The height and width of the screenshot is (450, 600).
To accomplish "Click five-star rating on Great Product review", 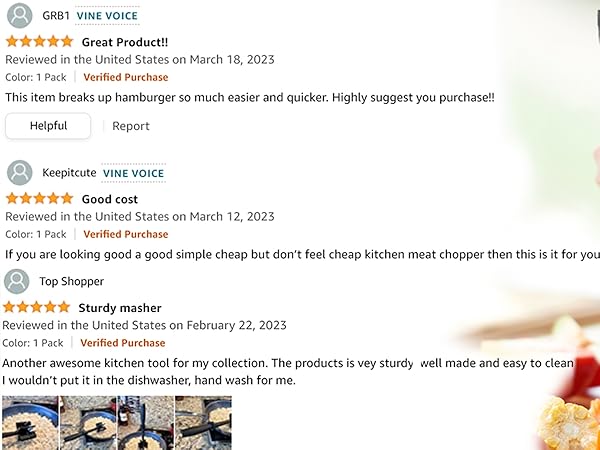I will [x=39, y=42].
